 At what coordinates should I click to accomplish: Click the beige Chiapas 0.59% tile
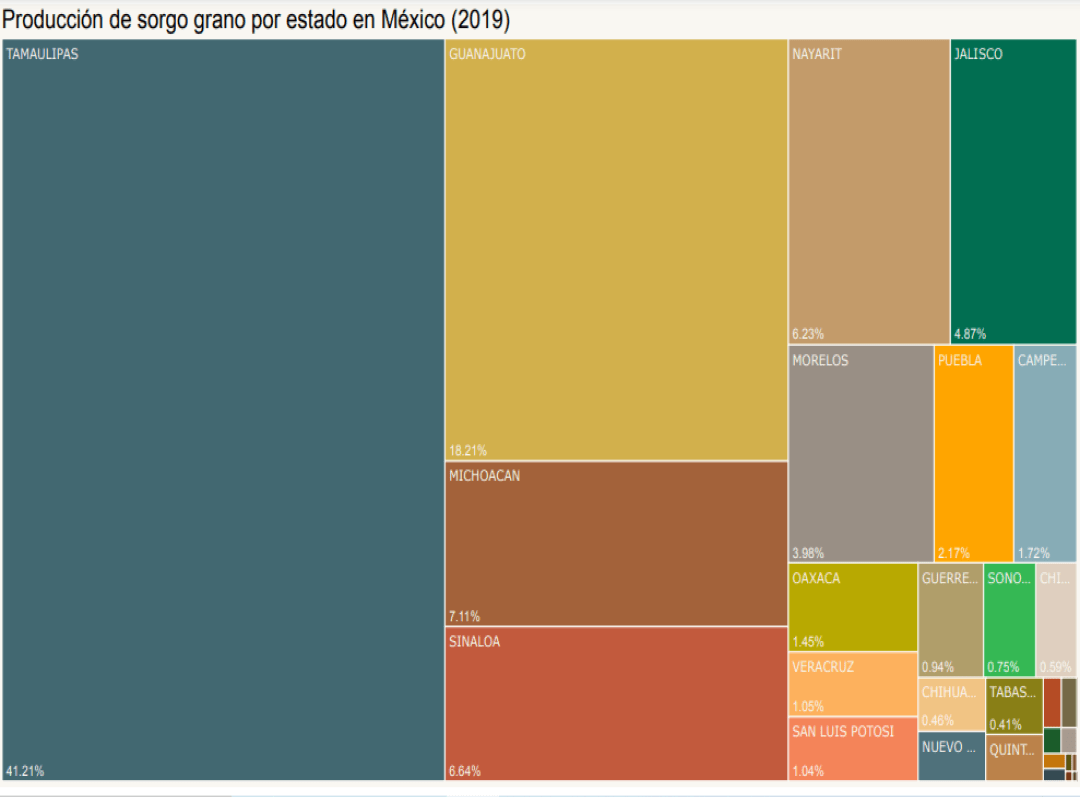click(x=1056, y=620)
